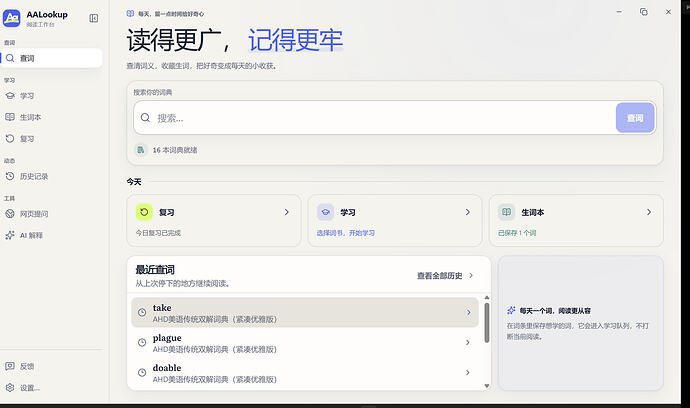Image resolution: width=690 pixels, height=408 pixels.
Task: Click the 最近查词 heading
Action: [x=155, y=269]
